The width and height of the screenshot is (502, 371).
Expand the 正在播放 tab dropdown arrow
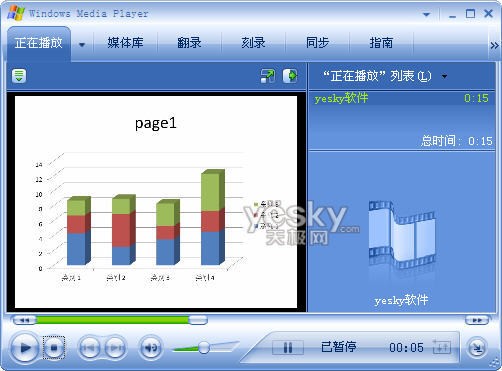click(x=82, y=44)
